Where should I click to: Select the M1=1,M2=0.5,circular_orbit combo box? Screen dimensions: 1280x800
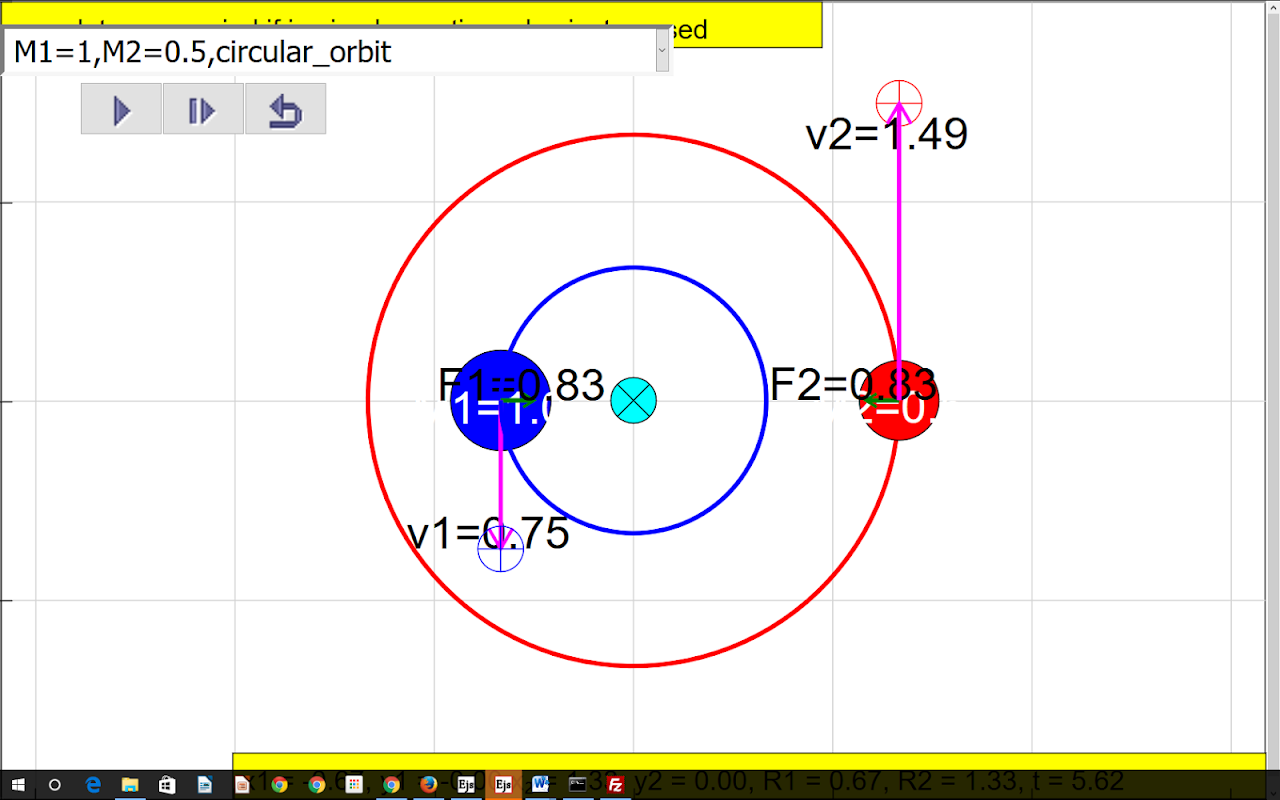337,50
